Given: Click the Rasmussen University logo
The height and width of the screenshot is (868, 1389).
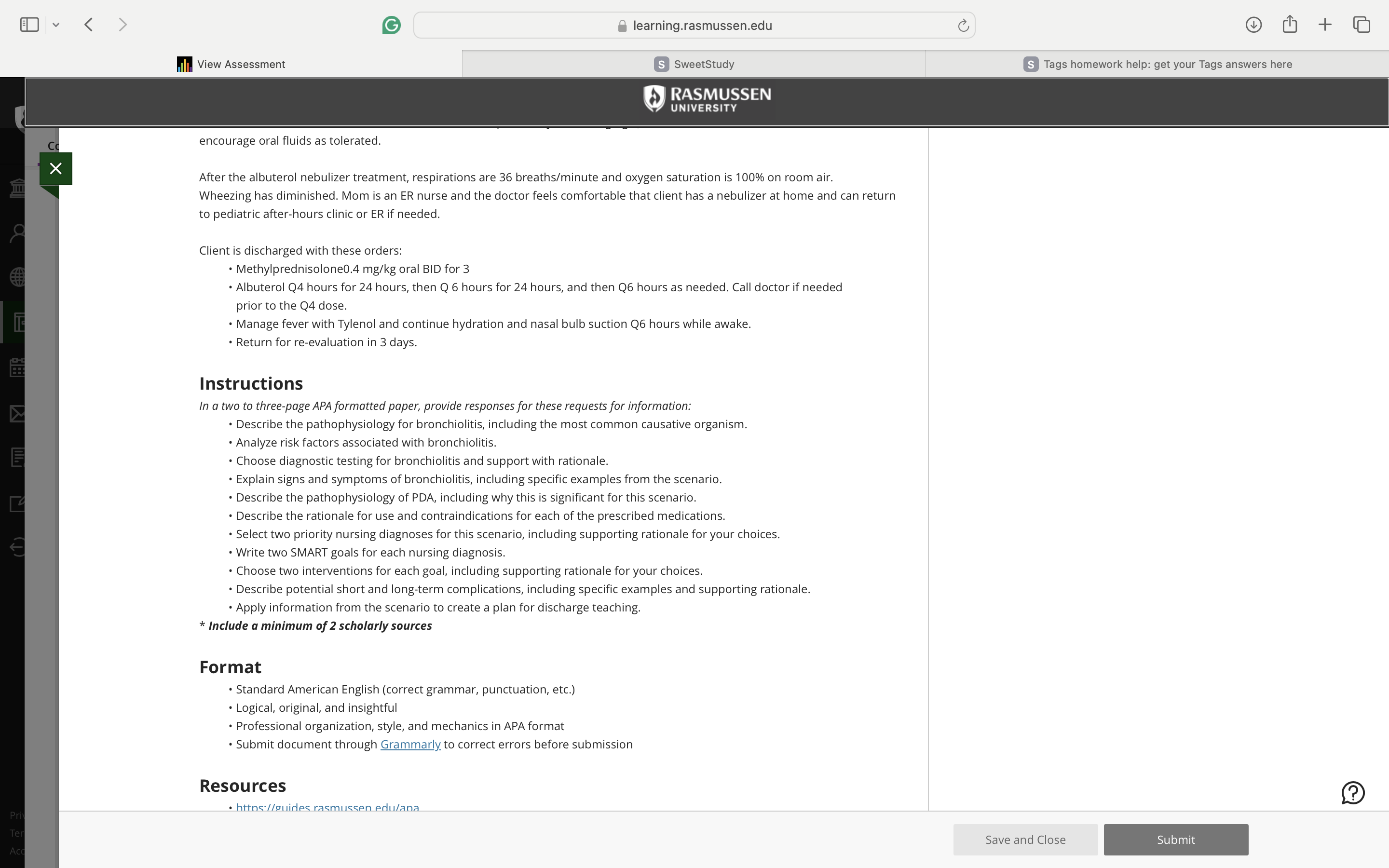Looking at the screenshot, I should 707,99.
